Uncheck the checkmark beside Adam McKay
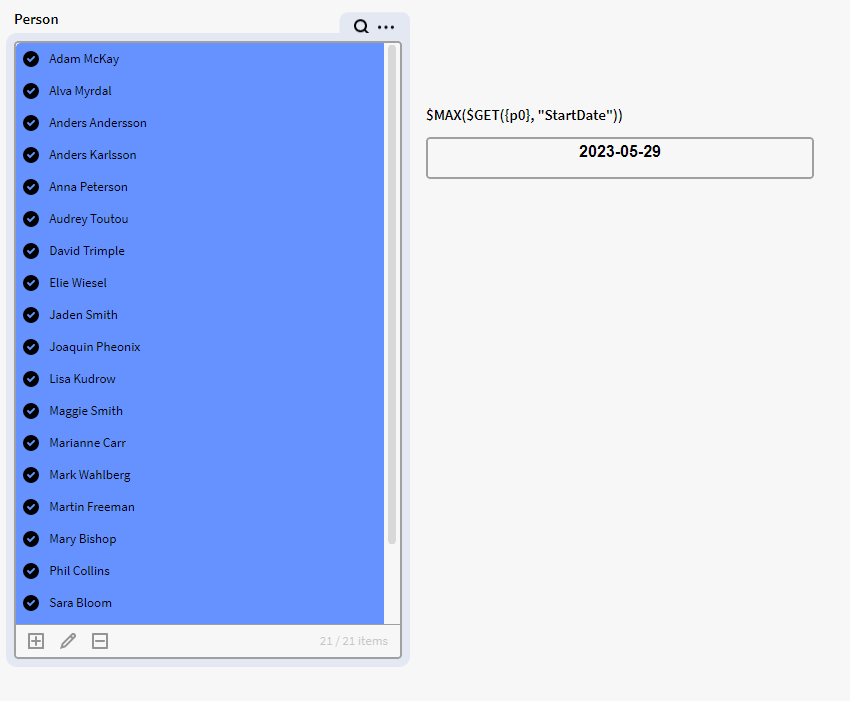The image size is (850, 701). 31,59
